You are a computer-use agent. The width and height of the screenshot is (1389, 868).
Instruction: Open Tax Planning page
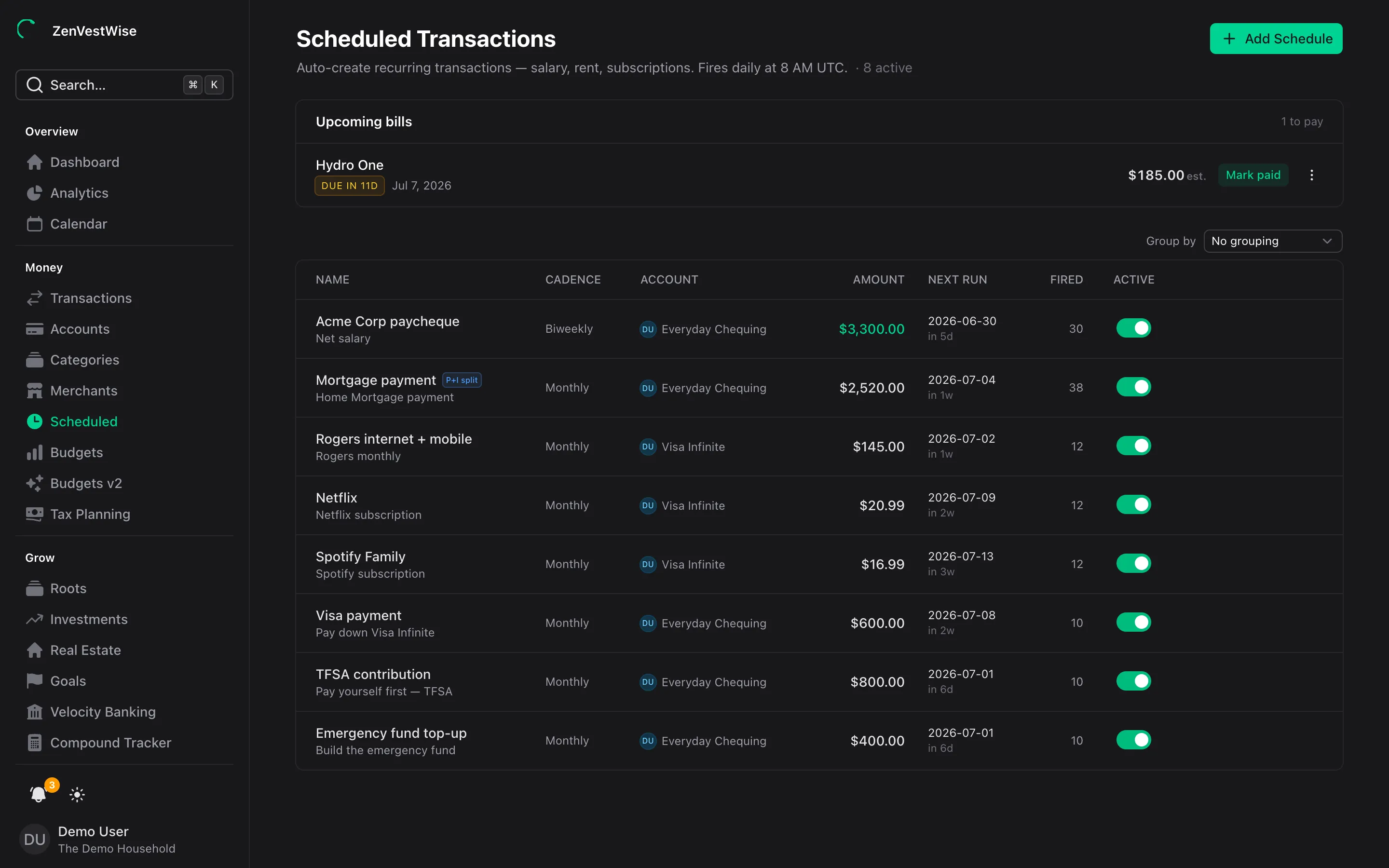coord(124,515)
